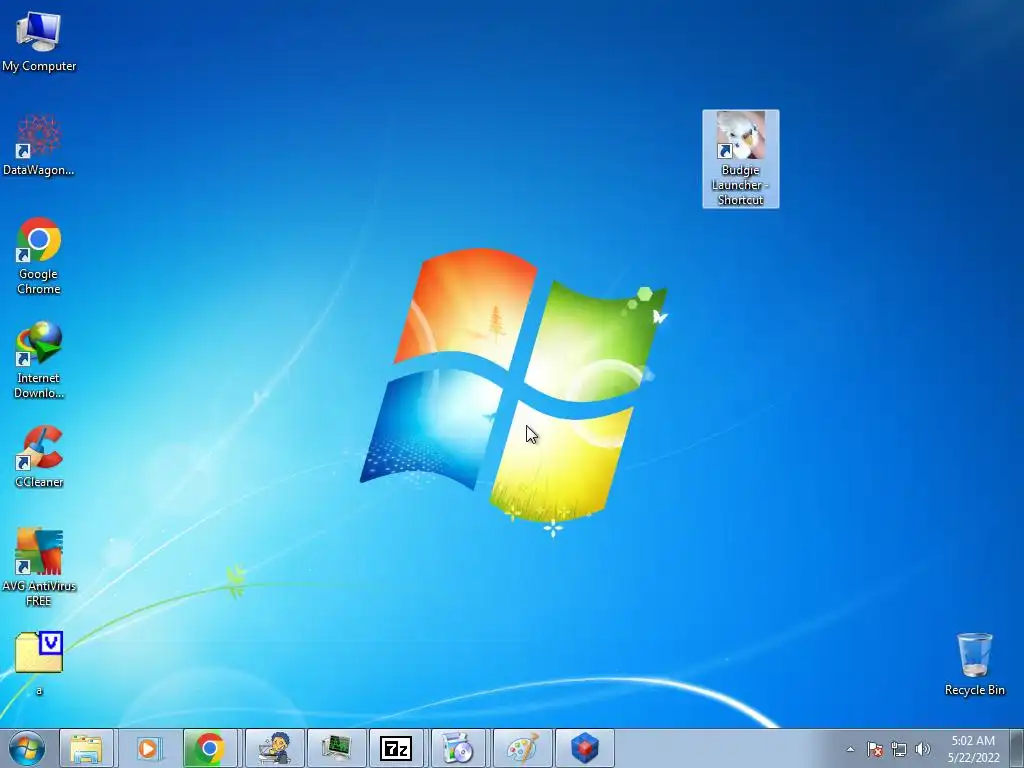This screenshot has height=768, width=1024.
Task: Switch to Chrome in the taskbar
Action: coord(210,748)
